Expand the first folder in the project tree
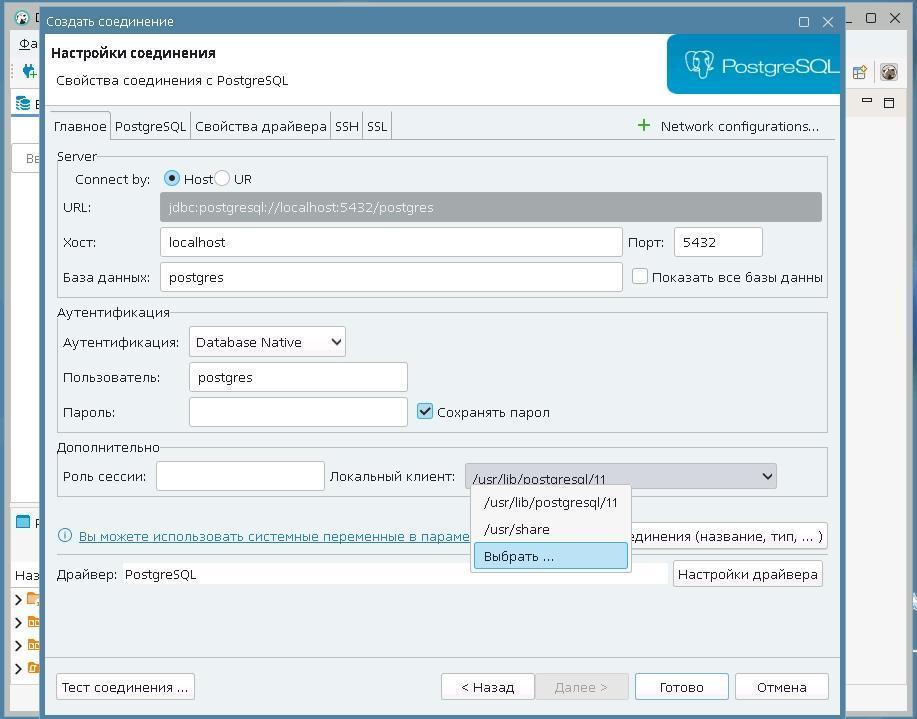Viewport: 917px width, 719px height. pyautogui.click(x=18, y=600)
